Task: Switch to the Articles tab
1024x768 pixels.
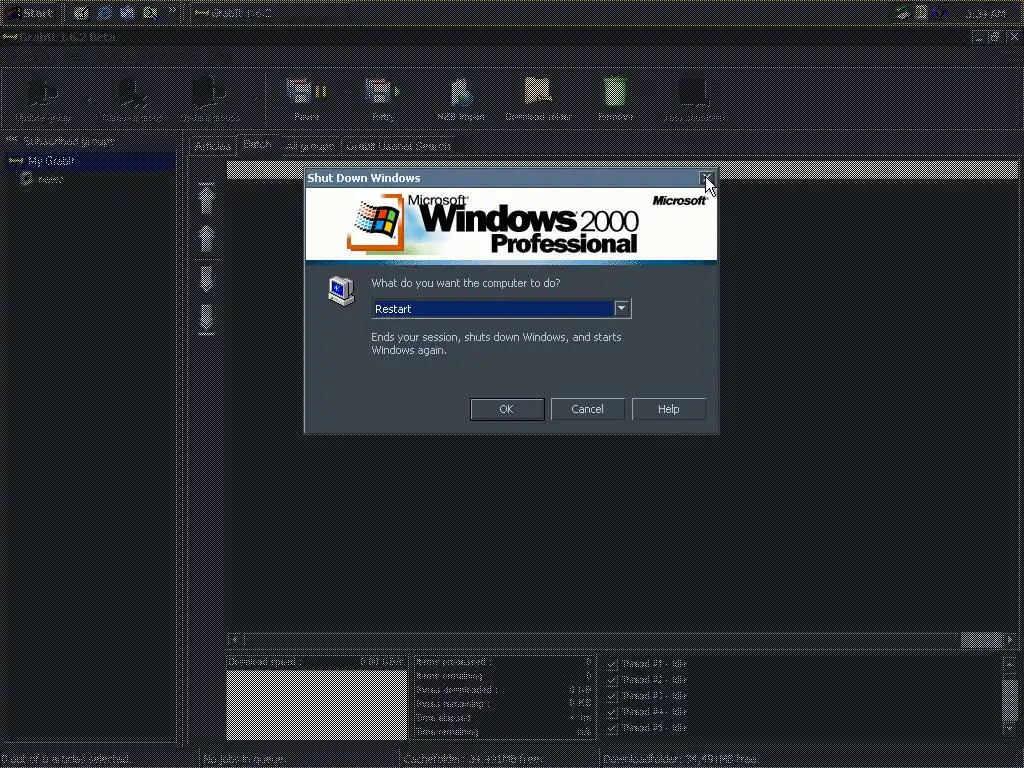Action: tap(213, 146)
